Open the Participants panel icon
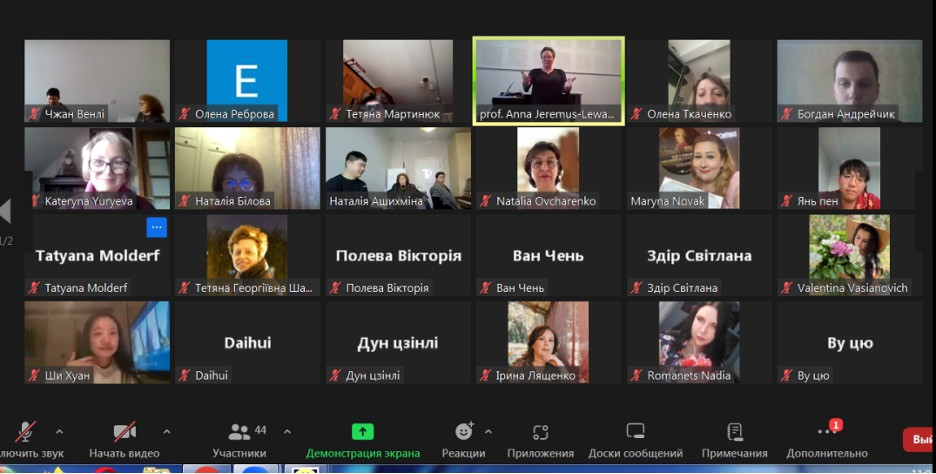The height and width of the screenshot is (474, 936). (239, 431)
